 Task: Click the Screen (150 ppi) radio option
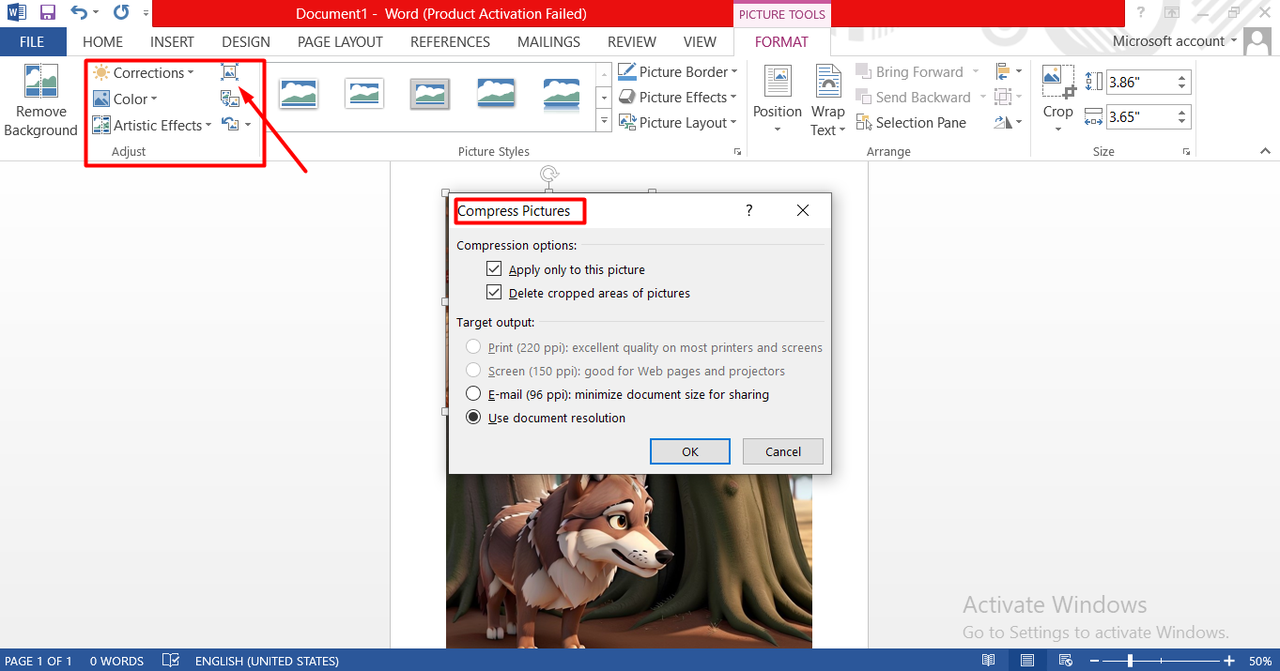474,371
